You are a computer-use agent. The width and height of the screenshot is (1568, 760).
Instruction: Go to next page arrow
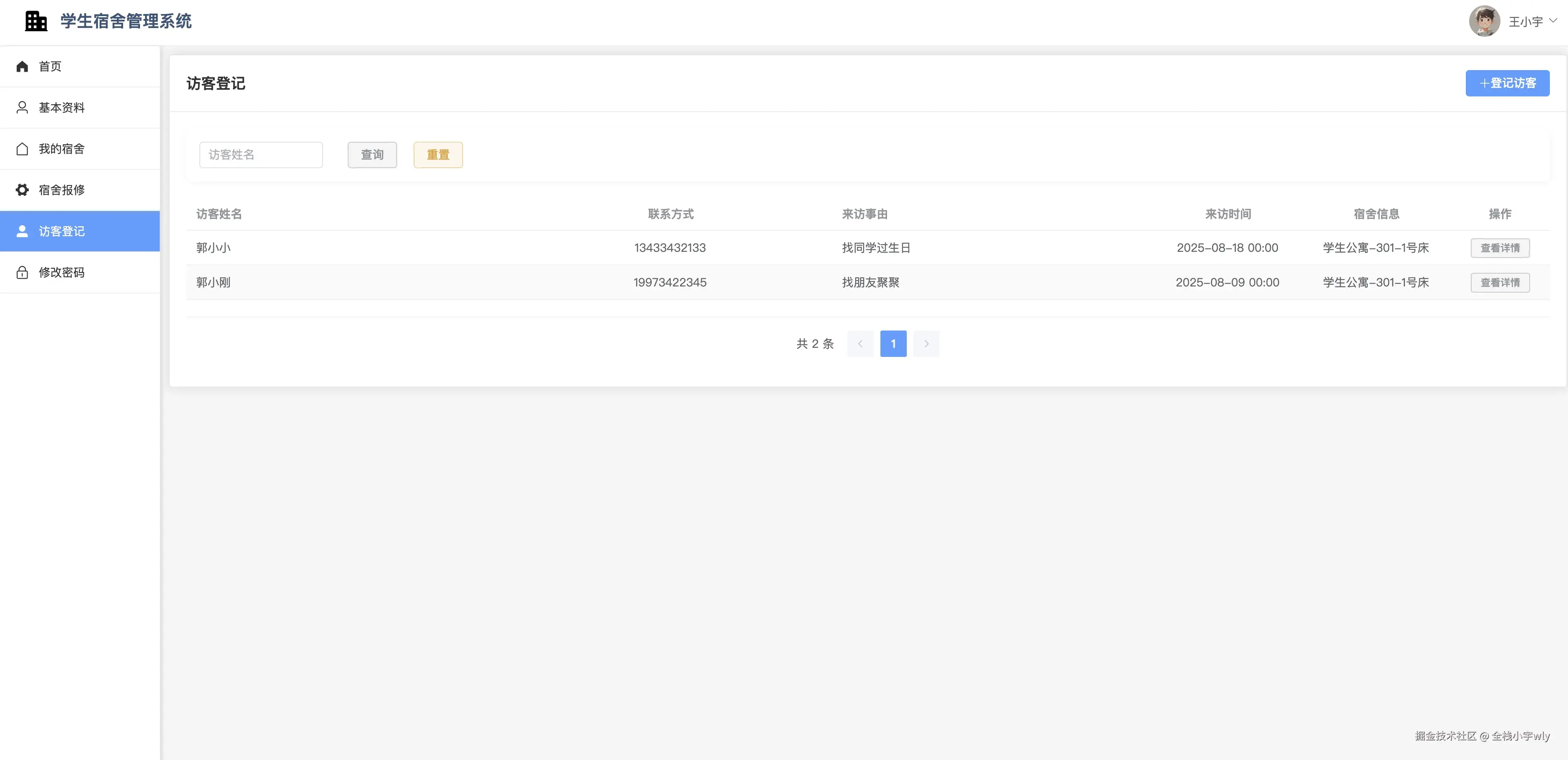(x=926, y=344)
